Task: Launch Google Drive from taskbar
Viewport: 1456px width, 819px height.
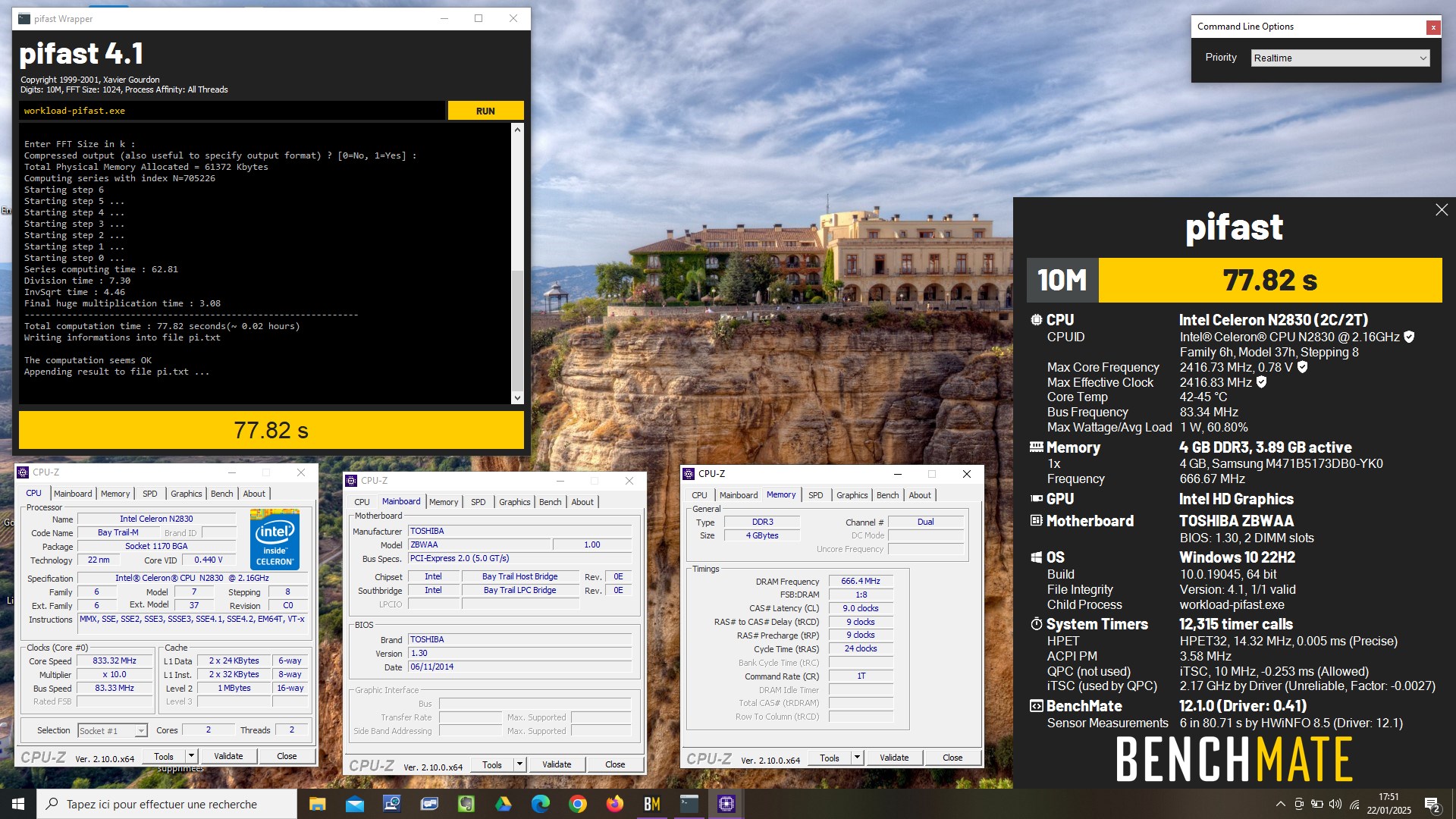Action: [503, 804]
